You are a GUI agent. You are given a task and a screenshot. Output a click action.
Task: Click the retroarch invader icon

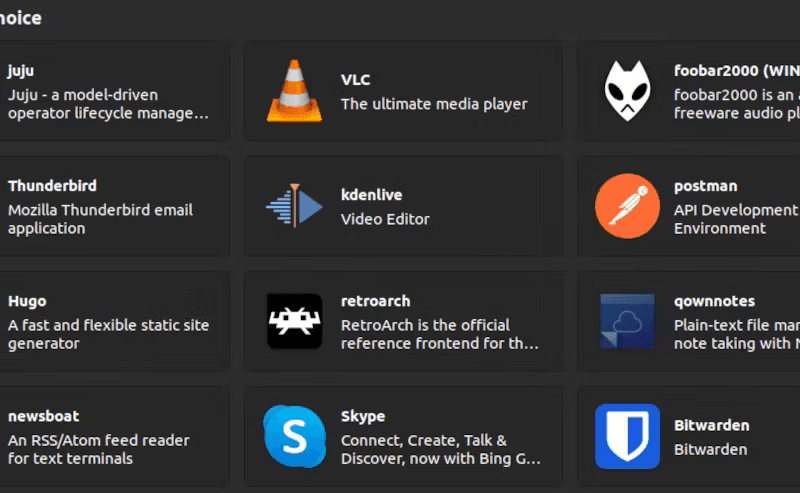point(294,321)
